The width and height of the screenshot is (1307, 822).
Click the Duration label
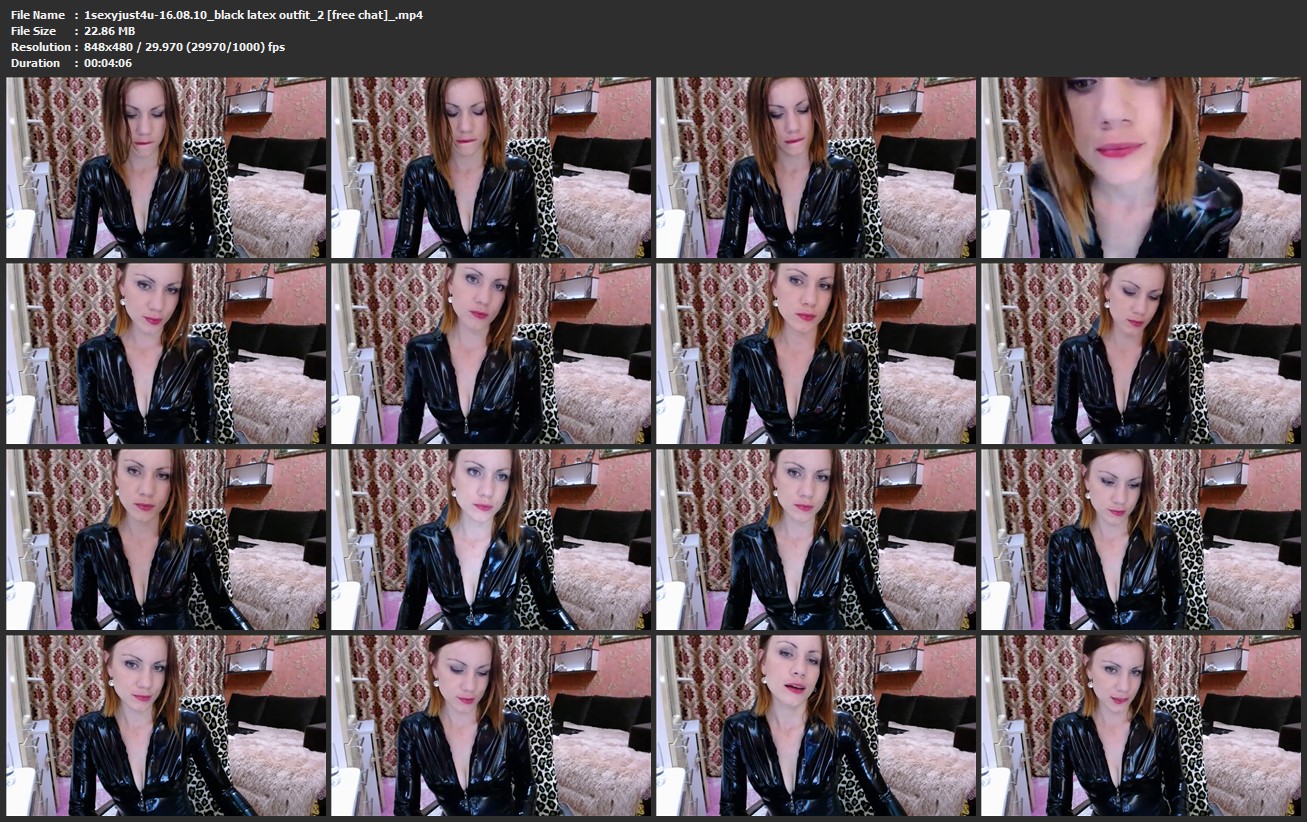[35, 63]
